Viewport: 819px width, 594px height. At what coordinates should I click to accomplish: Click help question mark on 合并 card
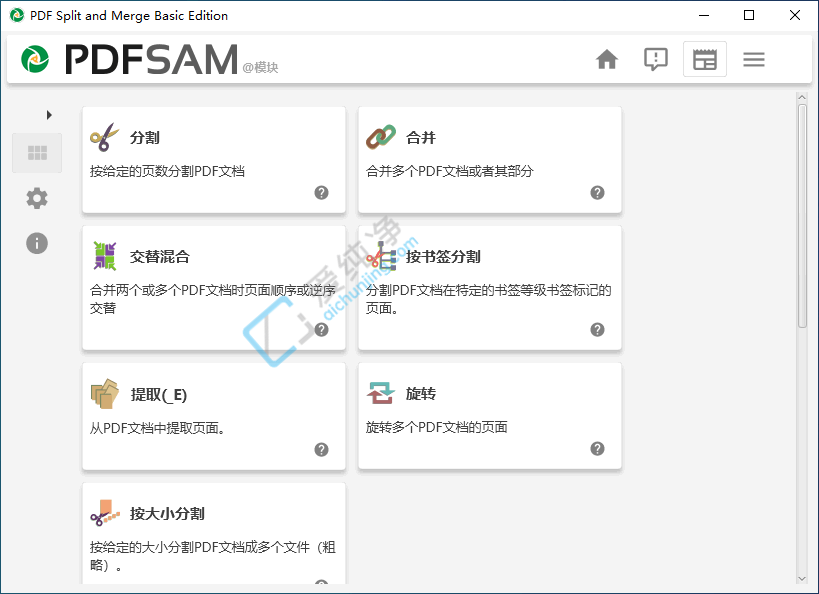(x=597, y=193)
